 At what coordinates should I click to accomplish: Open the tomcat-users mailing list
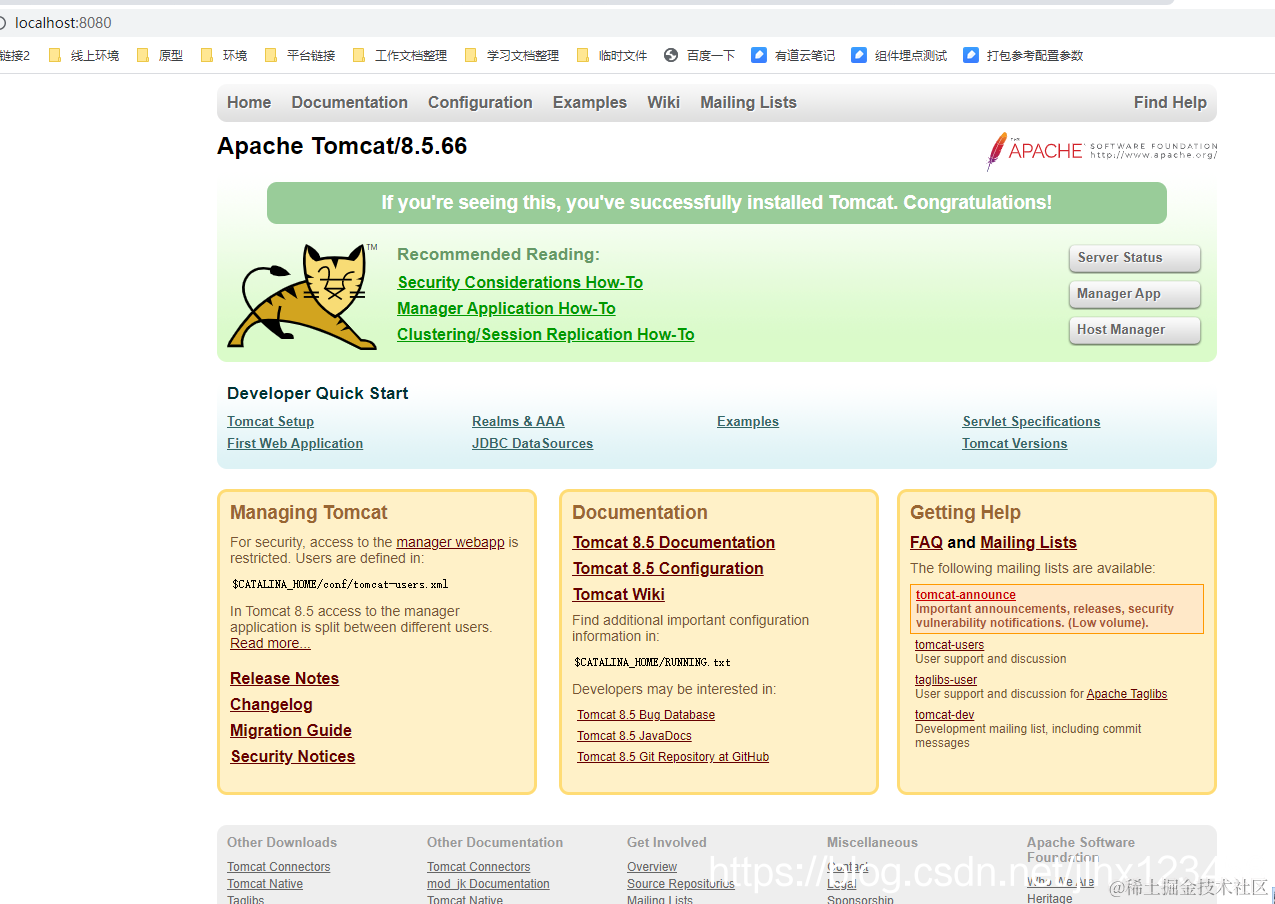tap(949, 645)
